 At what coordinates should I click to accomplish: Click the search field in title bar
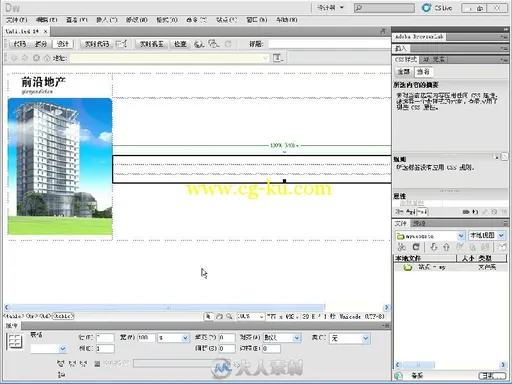pos(384,8)
